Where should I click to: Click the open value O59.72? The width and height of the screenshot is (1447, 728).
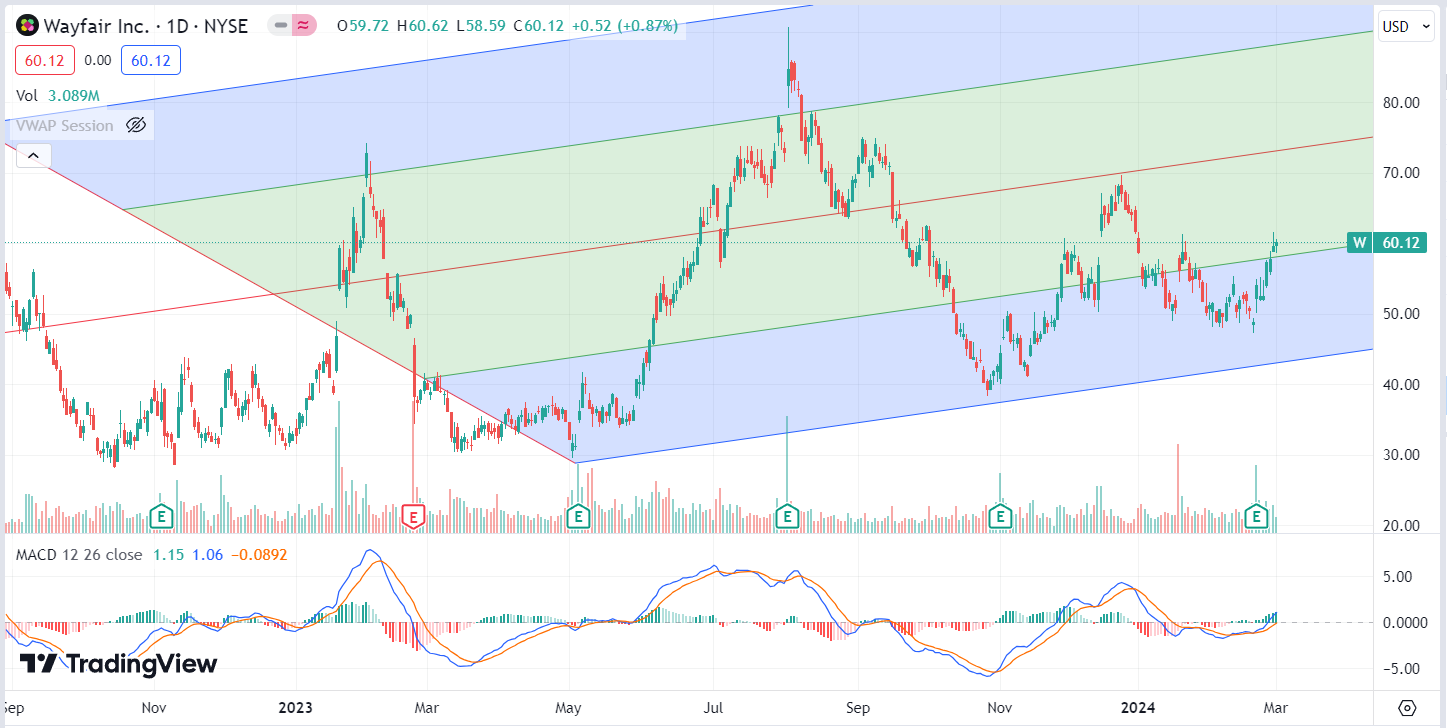pos(364,26)
